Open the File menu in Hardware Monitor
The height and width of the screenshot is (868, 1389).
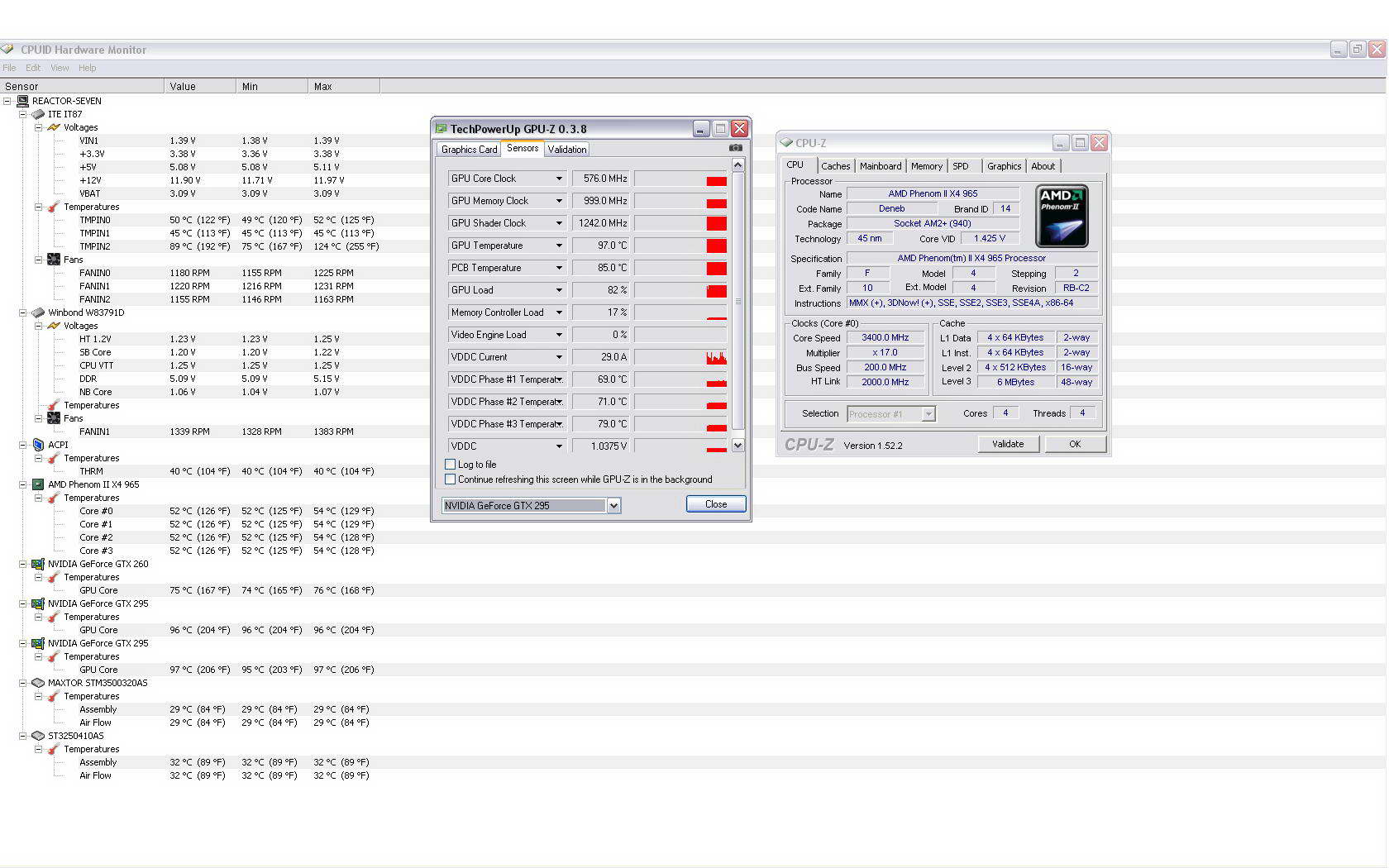pyautogui.click(x=9, y=68)
